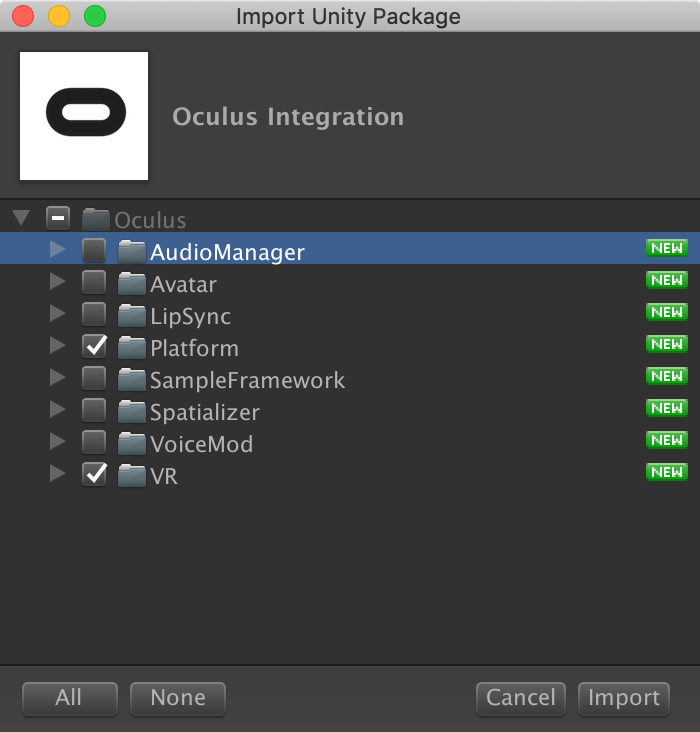The width and height of the screenshot is (700, 732).
Task: Check the SampleFramework checkbox
Action: tap(94, 378)
